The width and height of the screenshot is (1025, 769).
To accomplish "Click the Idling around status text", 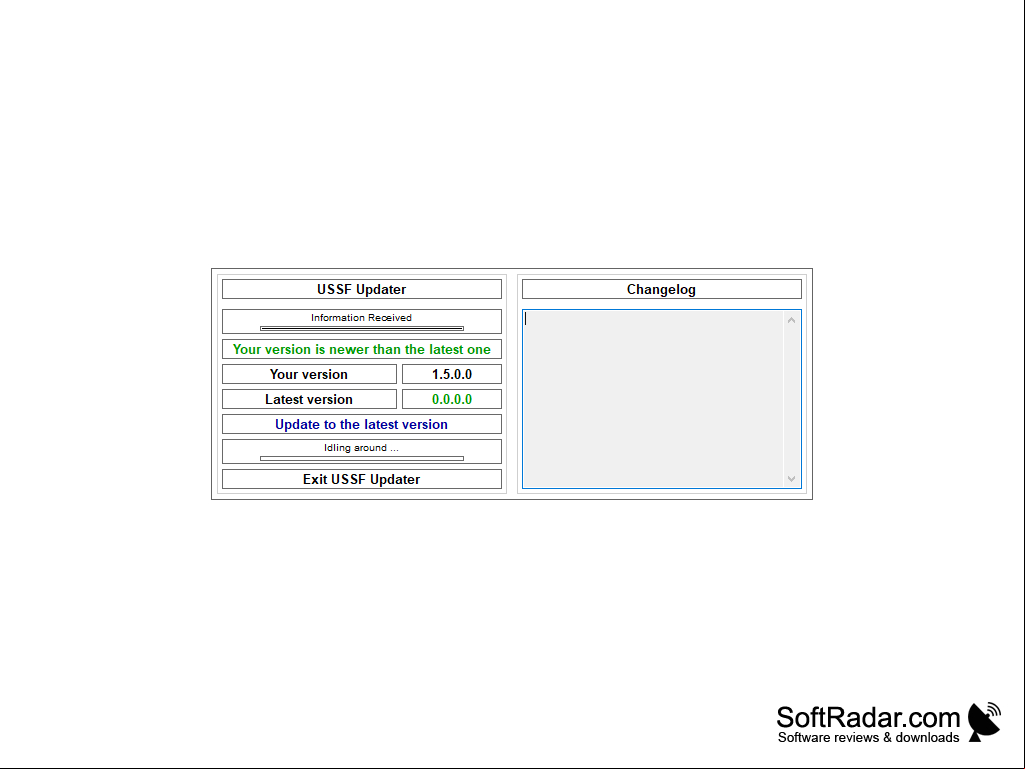I will point(361,448).
